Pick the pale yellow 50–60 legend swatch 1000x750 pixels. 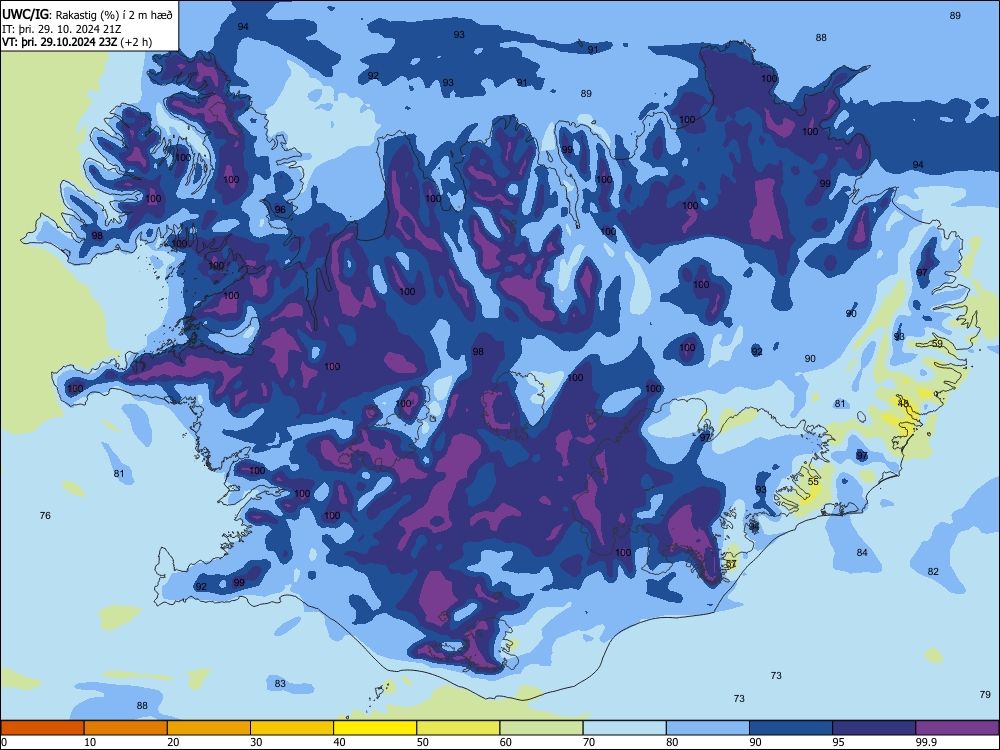pyautogui.click(x=458, y=728)
